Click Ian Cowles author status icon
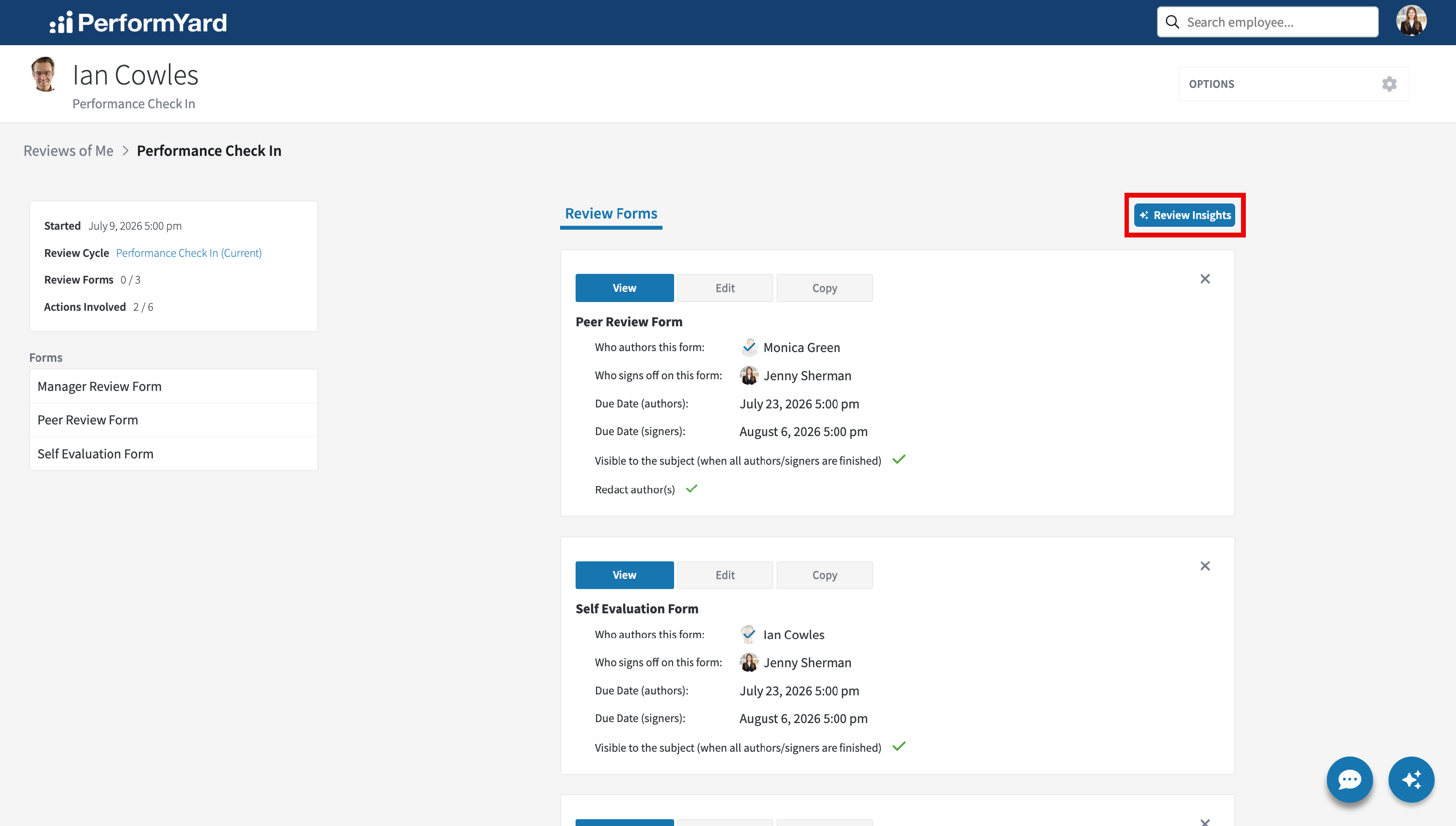The image size is (1456, 826). (x=749, y=634)
